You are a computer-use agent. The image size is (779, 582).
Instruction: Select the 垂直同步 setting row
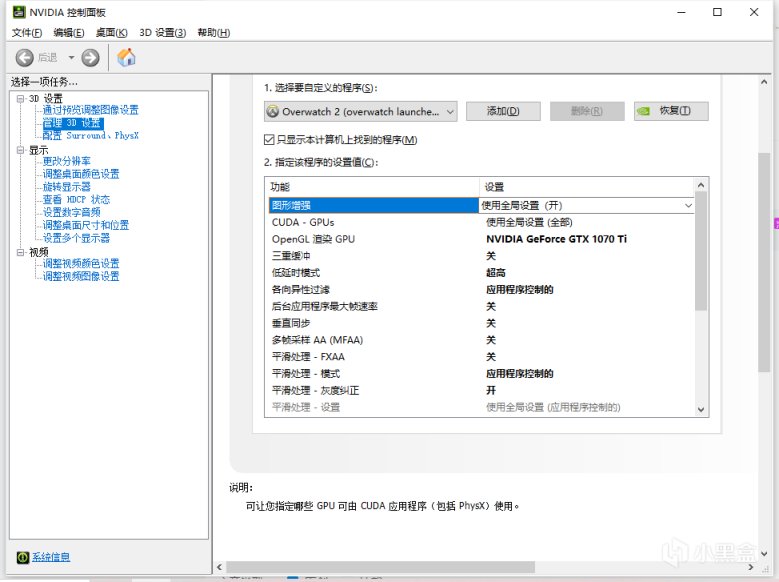tap(481, 323)
